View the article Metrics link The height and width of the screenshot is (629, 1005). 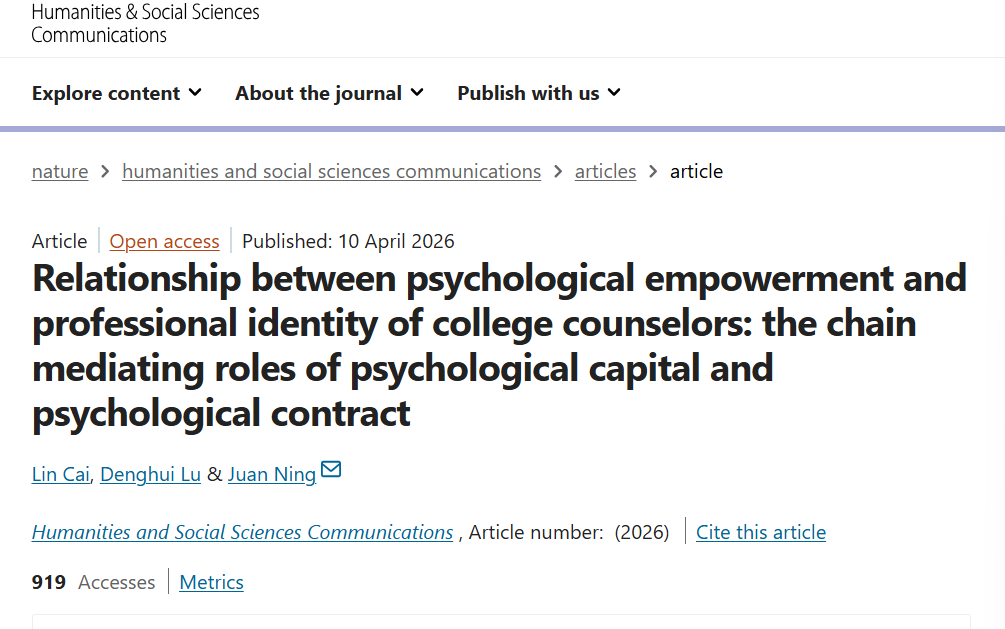(212, 582)
